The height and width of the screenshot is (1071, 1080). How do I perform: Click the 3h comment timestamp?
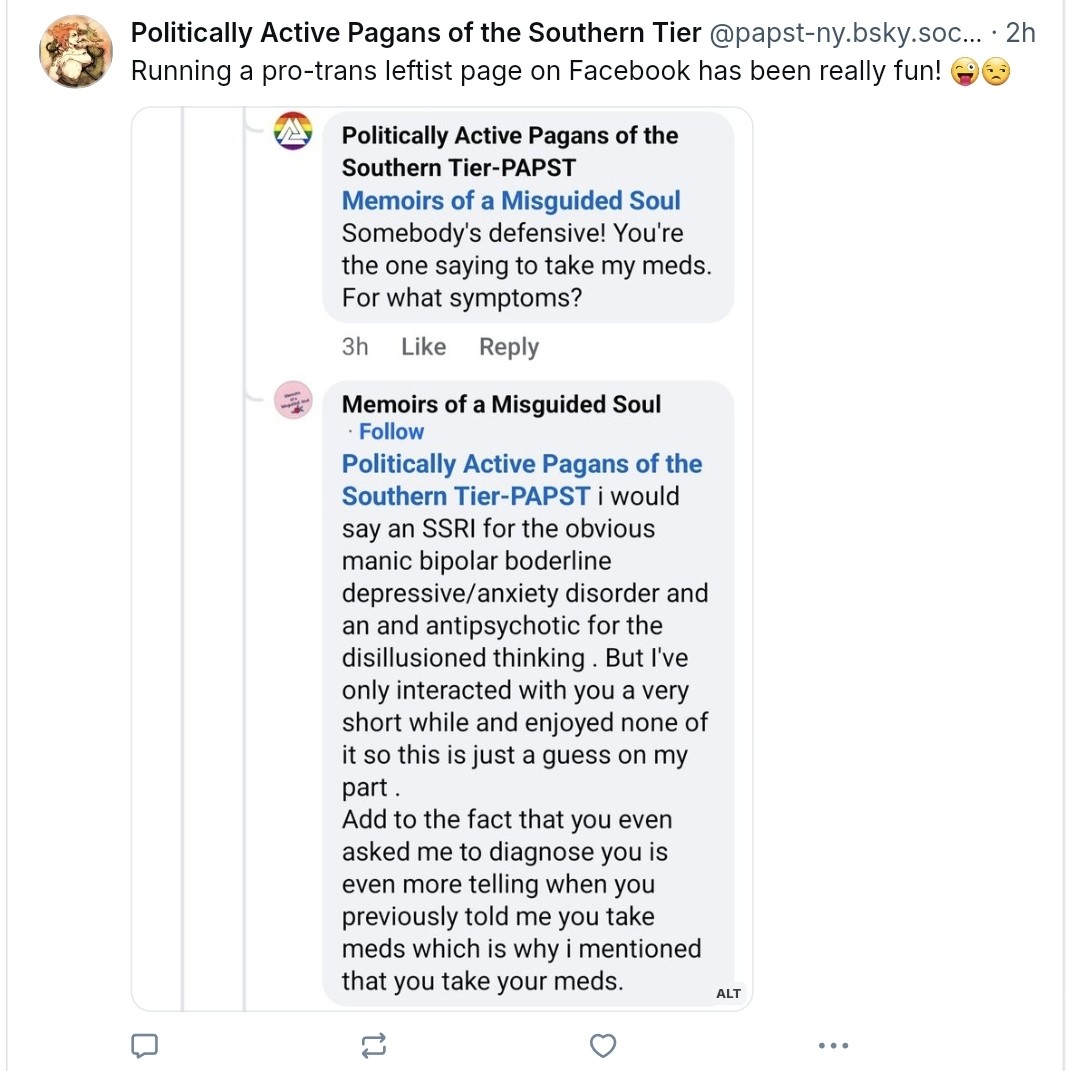pos(355,347)
